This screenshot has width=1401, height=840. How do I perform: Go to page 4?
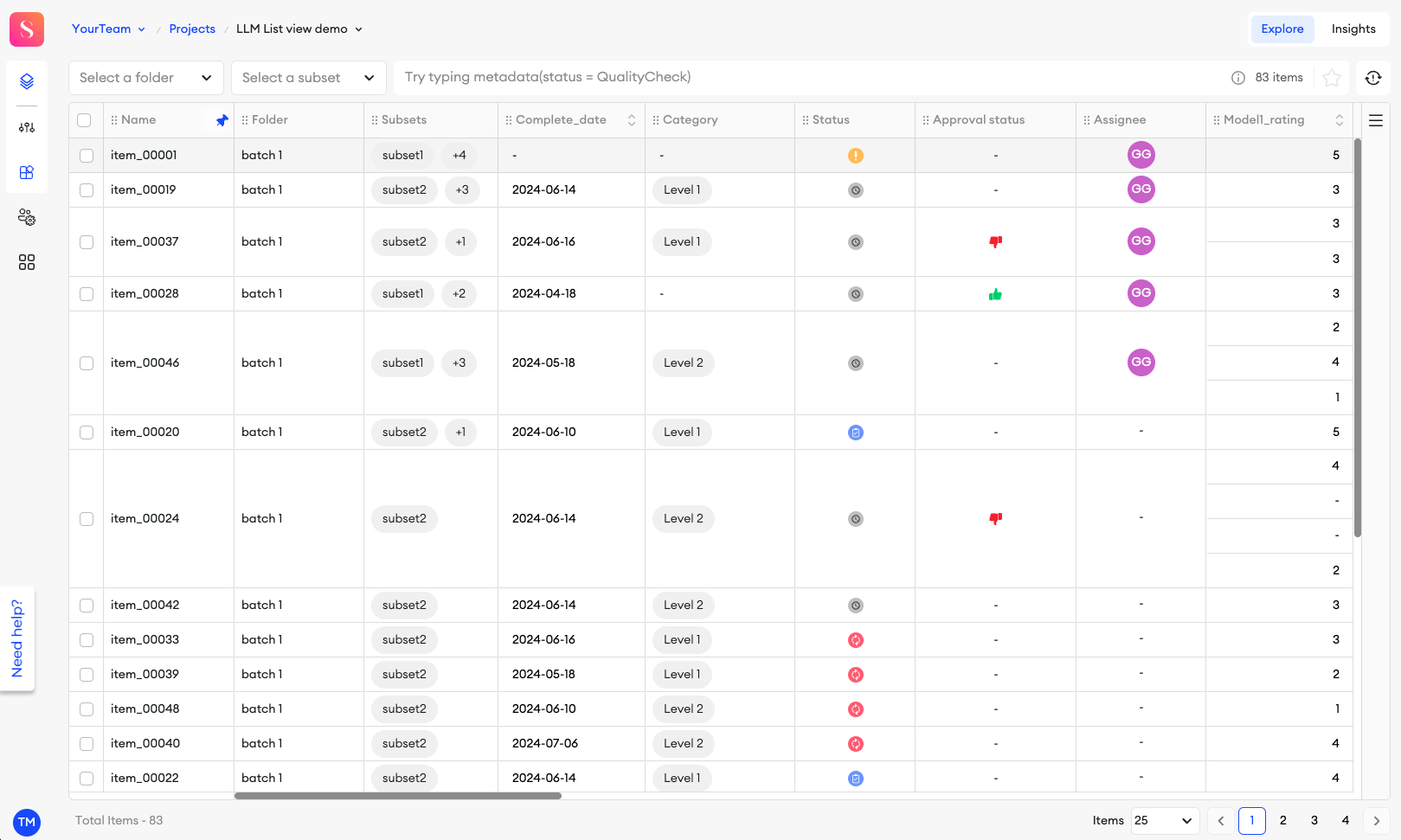click(x=1346, y=821)
